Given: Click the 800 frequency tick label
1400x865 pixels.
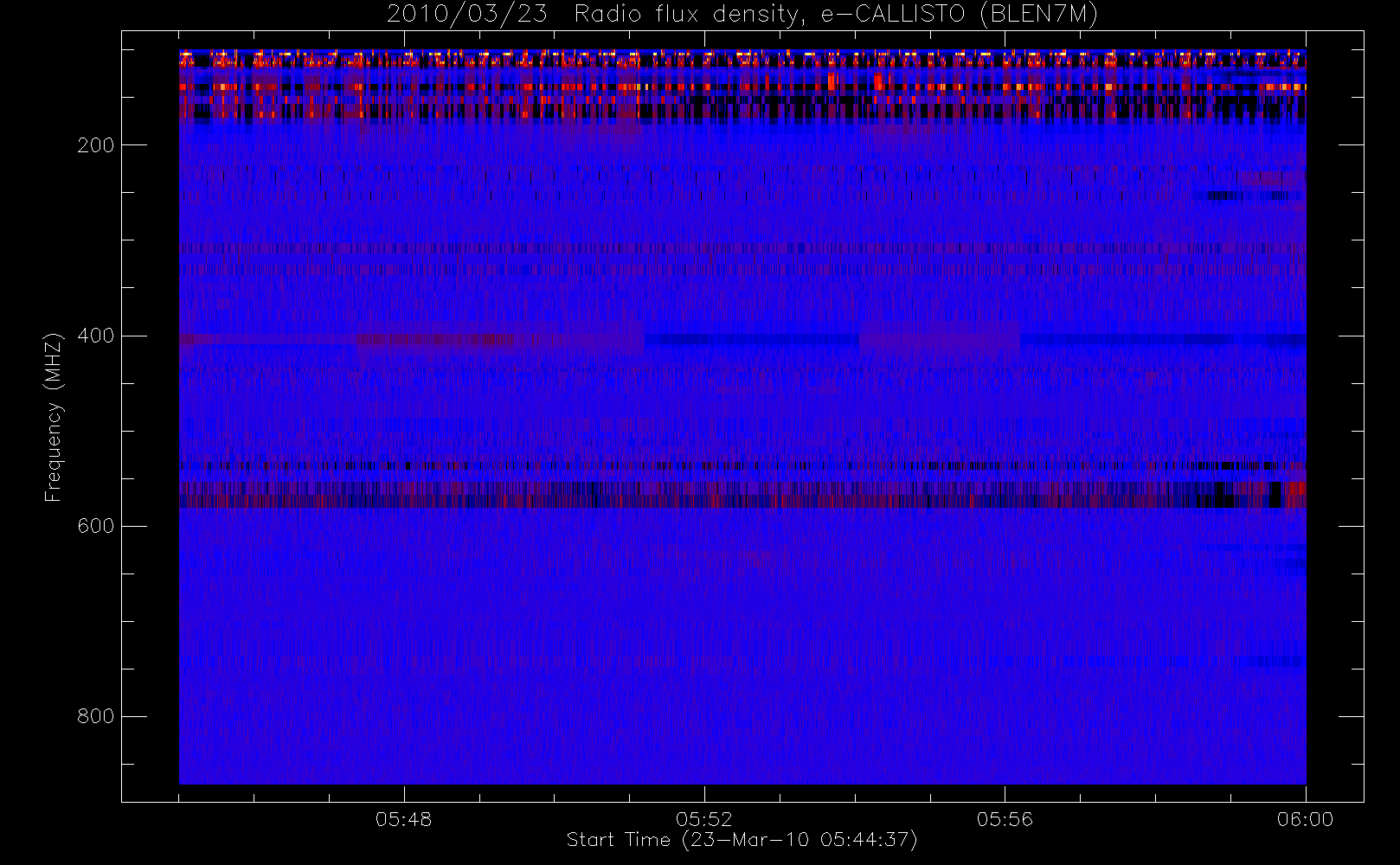Looking at the screenshot, I should (x=96, y=716).
